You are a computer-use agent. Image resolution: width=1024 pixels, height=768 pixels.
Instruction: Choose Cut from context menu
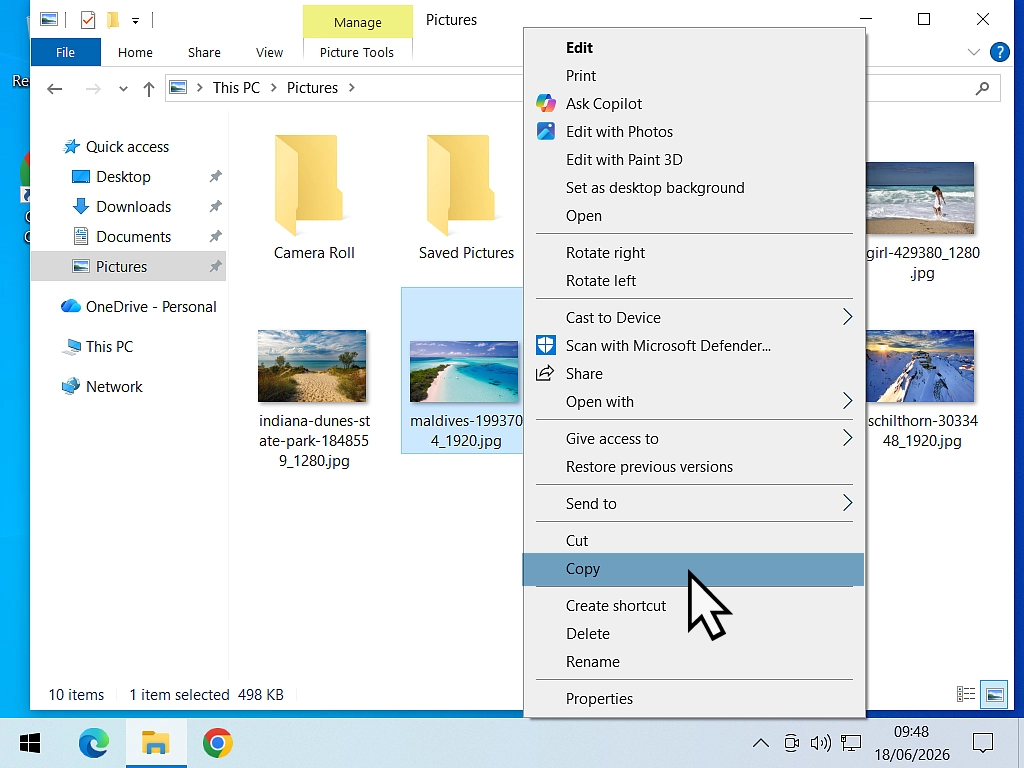693,541
